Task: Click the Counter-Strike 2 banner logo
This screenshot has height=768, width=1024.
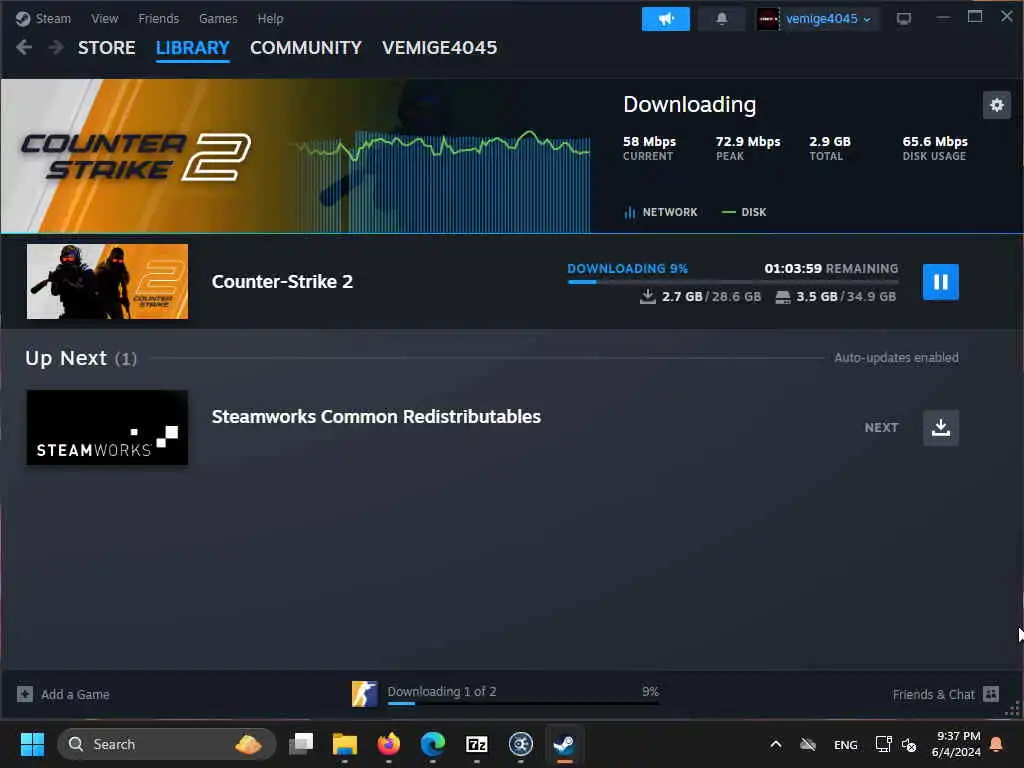Action: coord(136,157)
